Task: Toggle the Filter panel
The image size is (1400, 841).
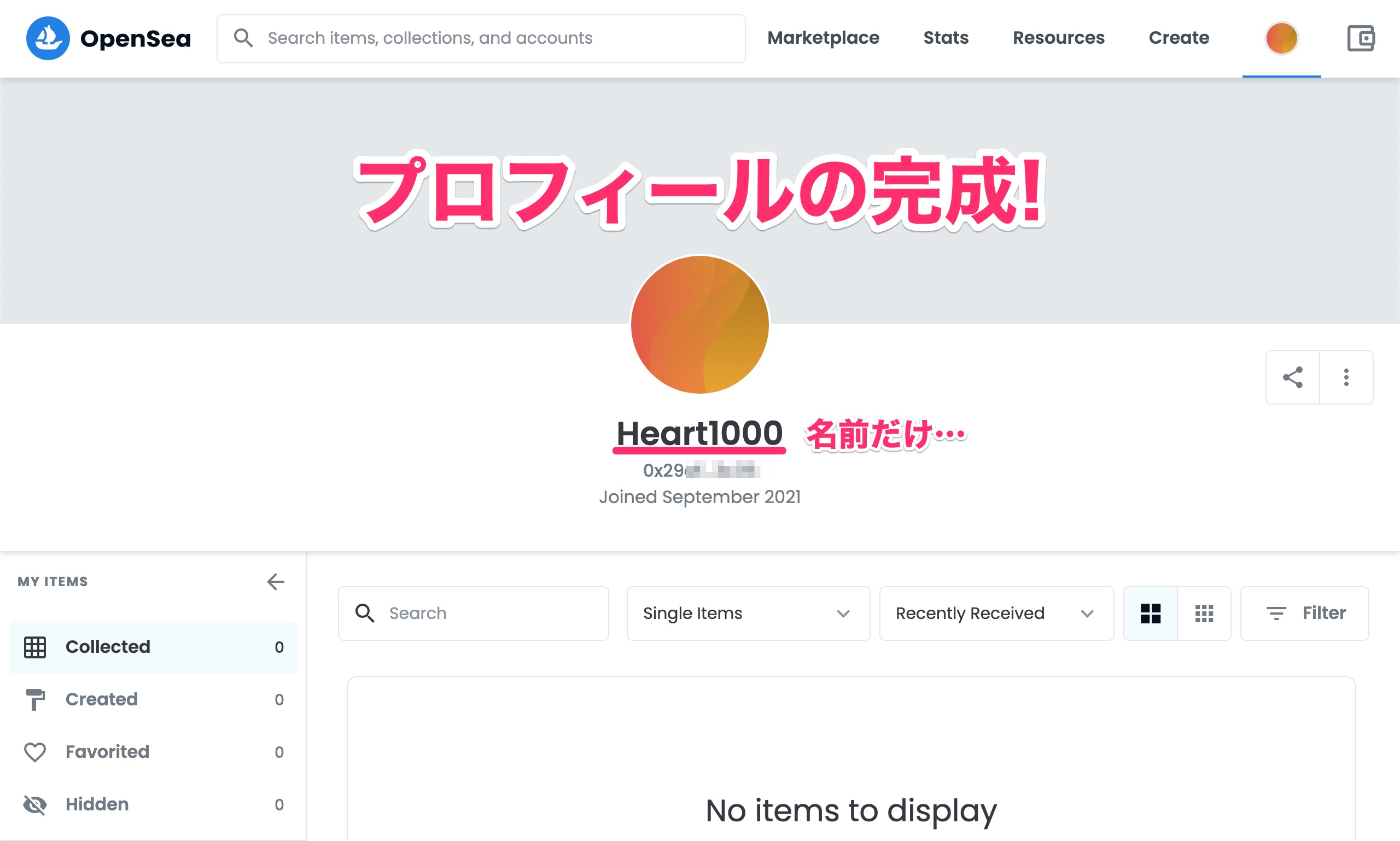Action: 1305,613
